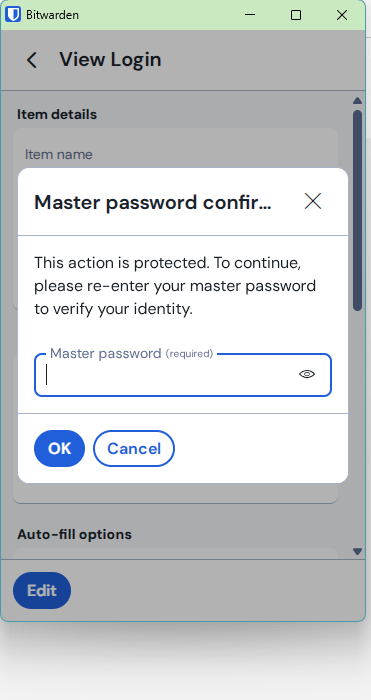371x700 pixels.
Task: Click the Item details section heading
Action: click(x=57, y=114)
